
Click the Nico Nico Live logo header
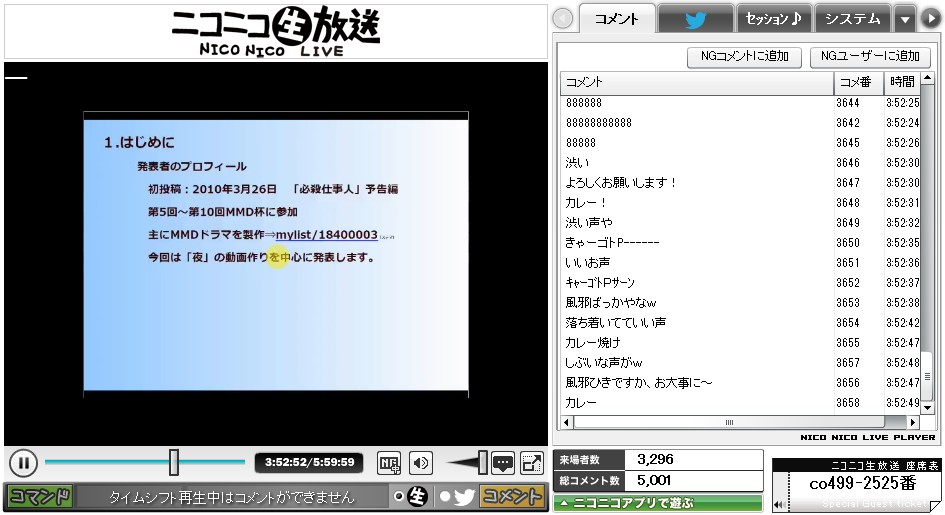pyautogui.click(x=276, y=31)
